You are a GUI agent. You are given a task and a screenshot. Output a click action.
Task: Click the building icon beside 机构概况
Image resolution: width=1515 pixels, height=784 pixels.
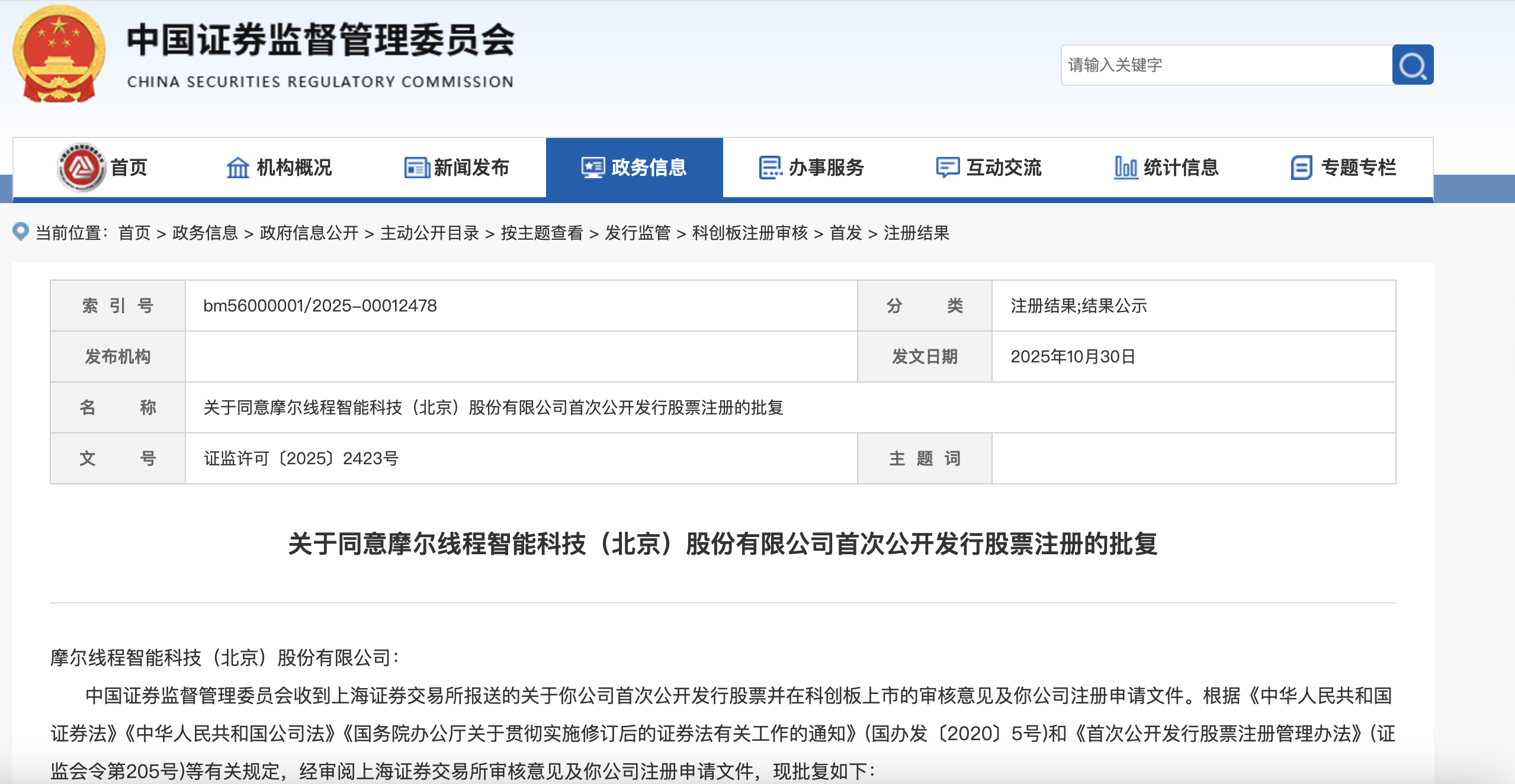pyautogui.click(x=237, y=168)
